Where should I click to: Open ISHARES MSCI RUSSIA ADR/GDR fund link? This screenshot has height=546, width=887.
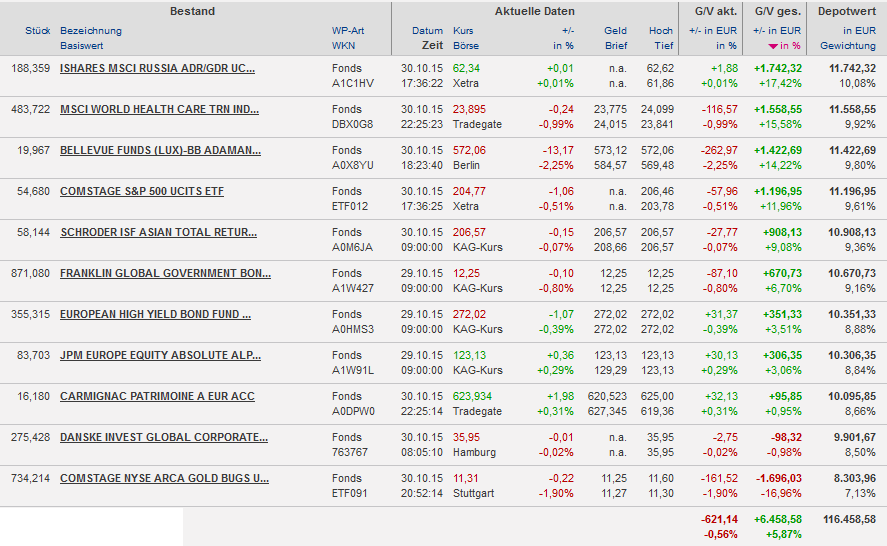click(157, 68)
